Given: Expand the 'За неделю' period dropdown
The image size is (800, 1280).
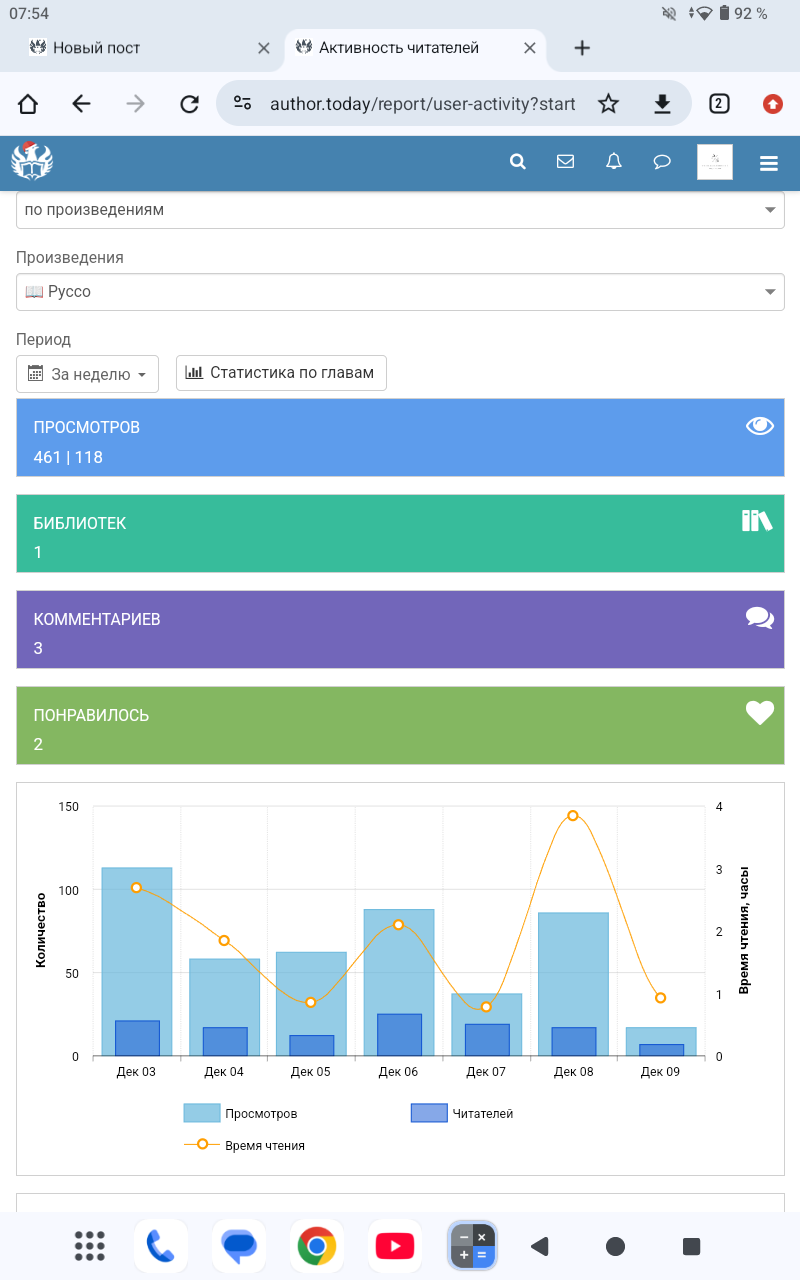Looking at the screenshot, I should [x=88, y=374].
